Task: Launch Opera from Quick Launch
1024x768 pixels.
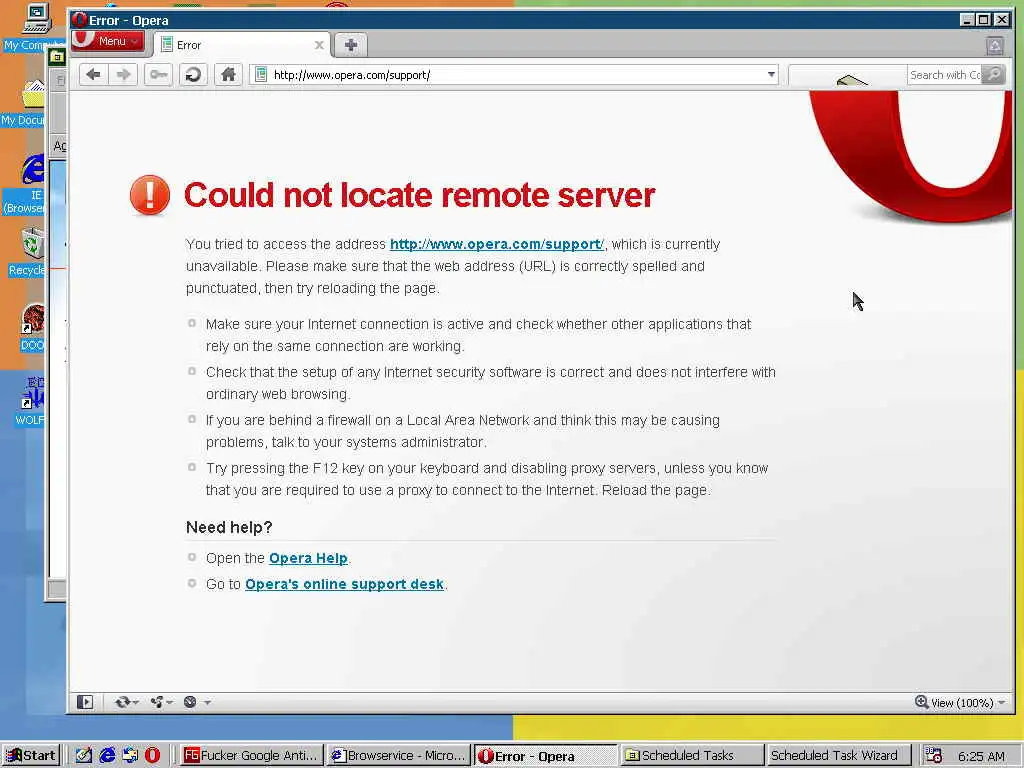Action: click(153, 756)
